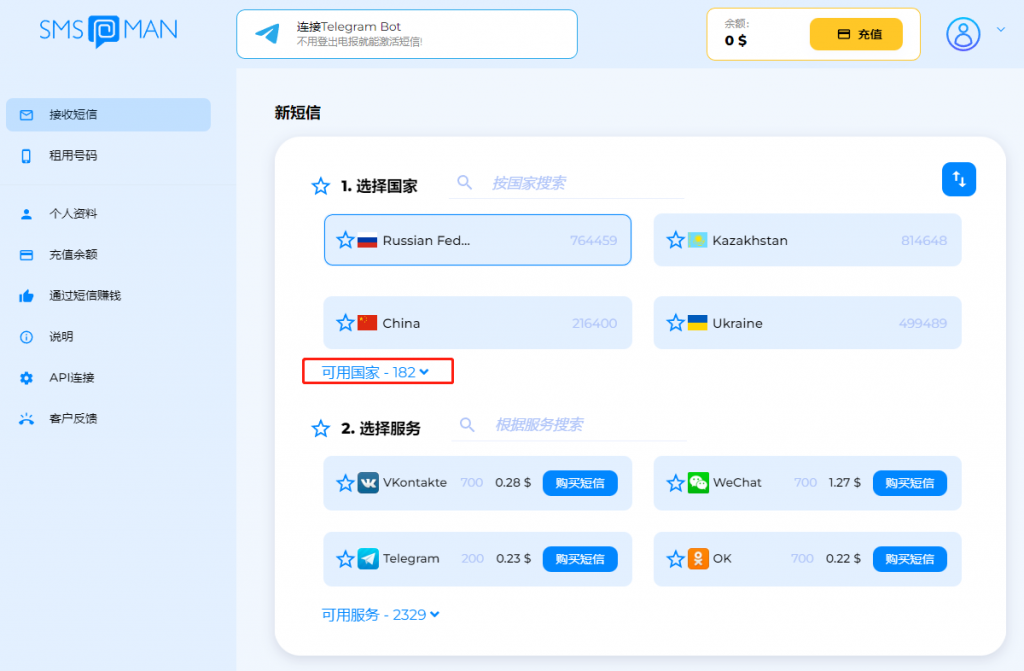The width and height of the screenshot is (1024, 671).
Task: Favorite VKontakte with its star
Action: (345, 483)
